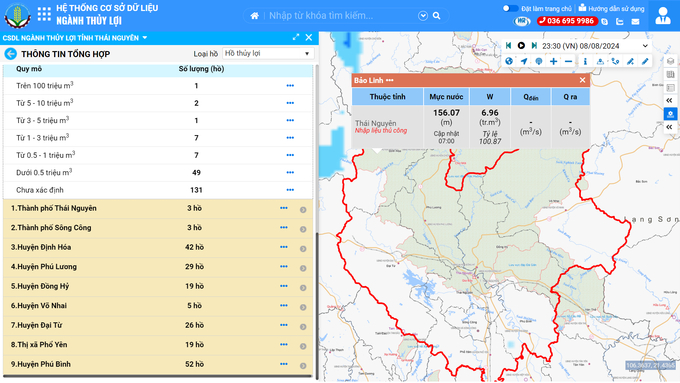Open Loại hồ dropdown Hồ thủy lợi

[268, 53]
